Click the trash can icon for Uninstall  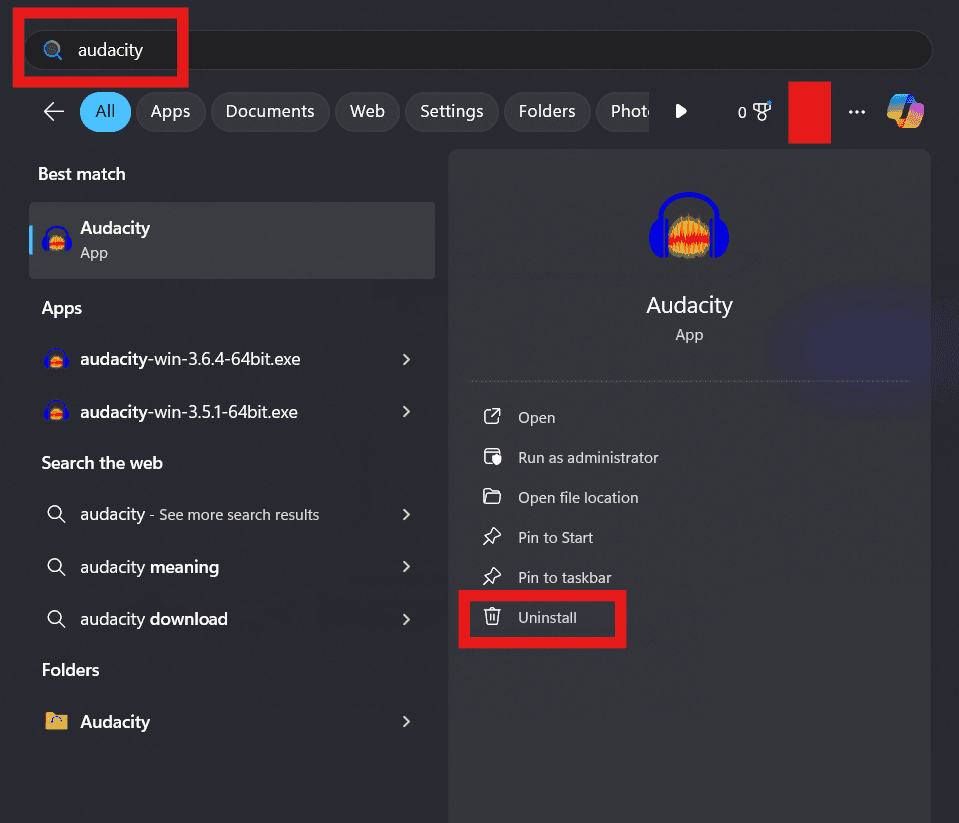point(492,616)
